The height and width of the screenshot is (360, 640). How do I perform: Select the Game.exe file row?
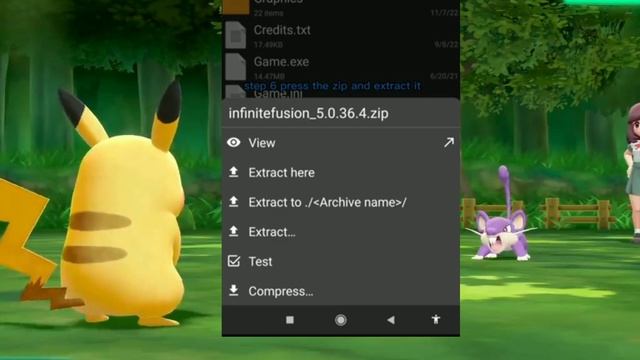[341, 67]
